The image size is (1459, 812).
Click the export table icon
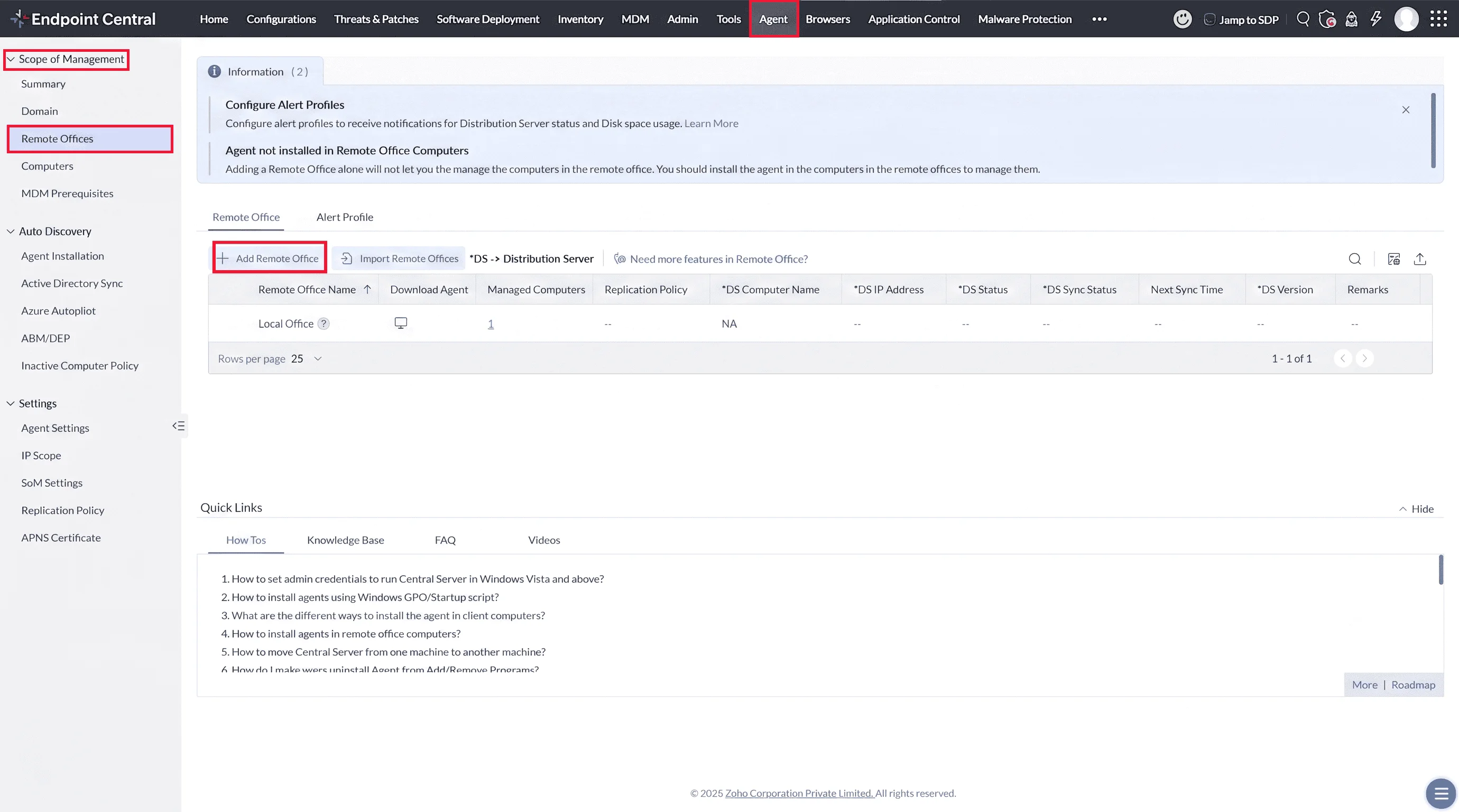click(x=1419, y=259)
